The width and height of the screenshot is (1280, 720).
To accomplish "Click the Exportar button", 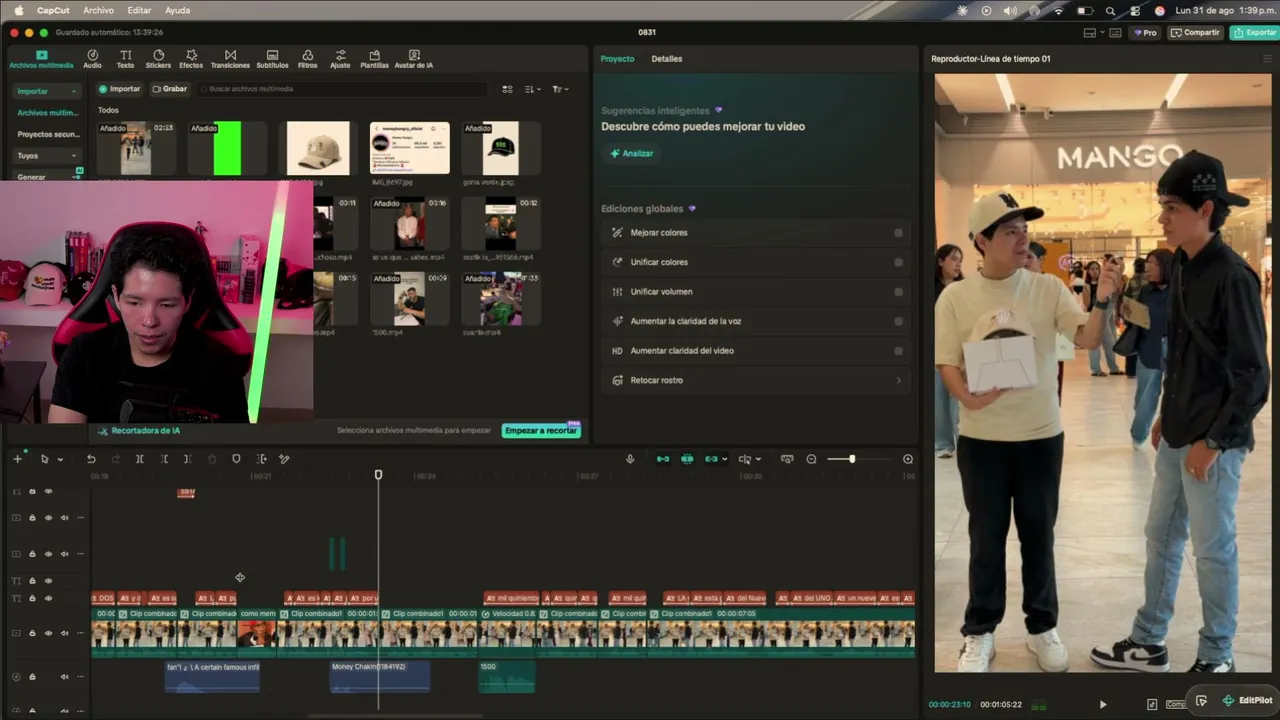I will point(1254,33).
